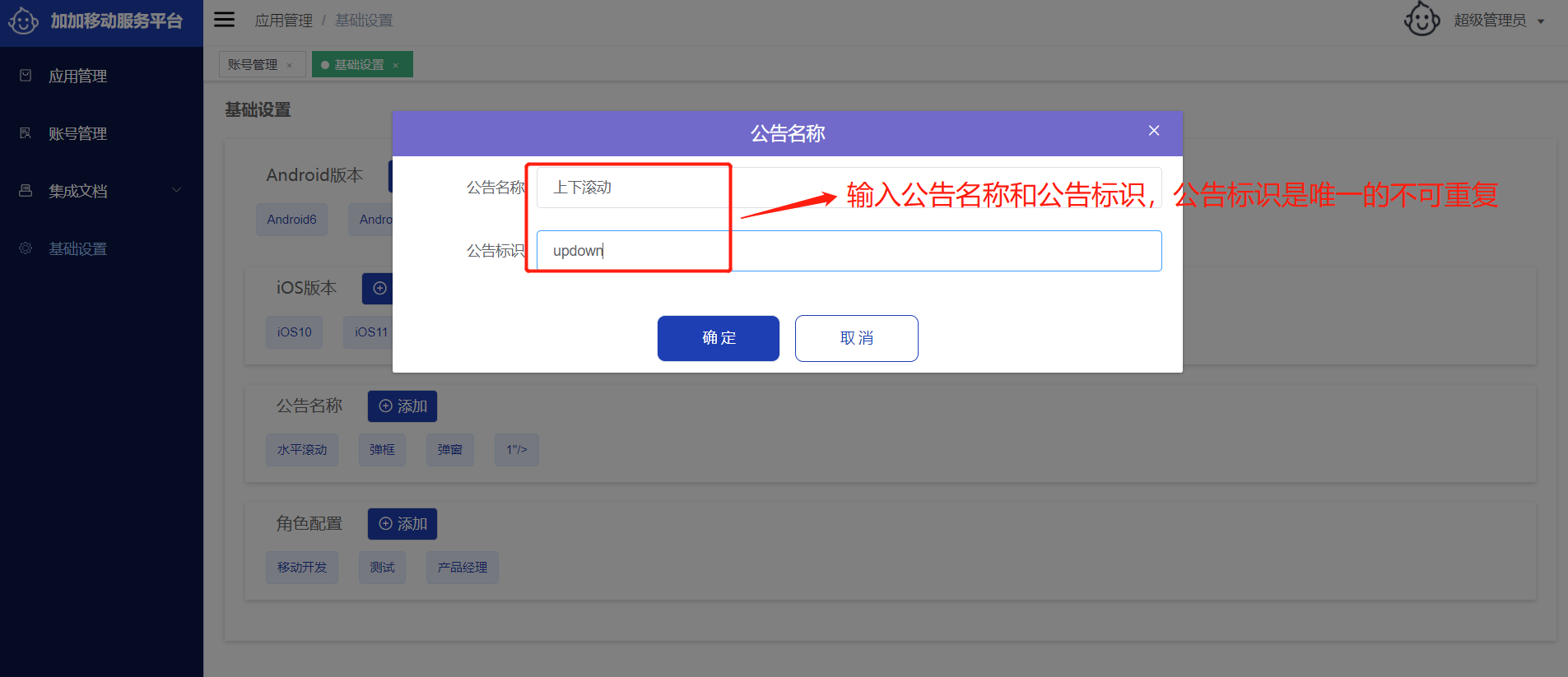Image resolution: width=1568 pixels, height=677 pixels.
Task: Click 添加 button next to 角色配置
Action: [402, 524]
